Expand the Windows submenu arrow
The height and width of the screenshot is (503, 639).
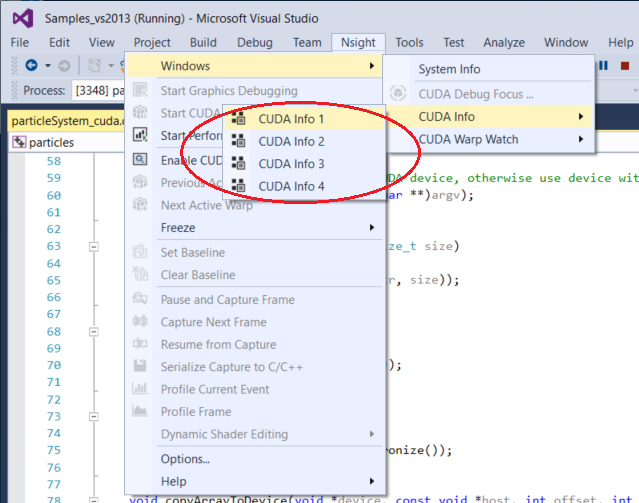click(372, 66)
